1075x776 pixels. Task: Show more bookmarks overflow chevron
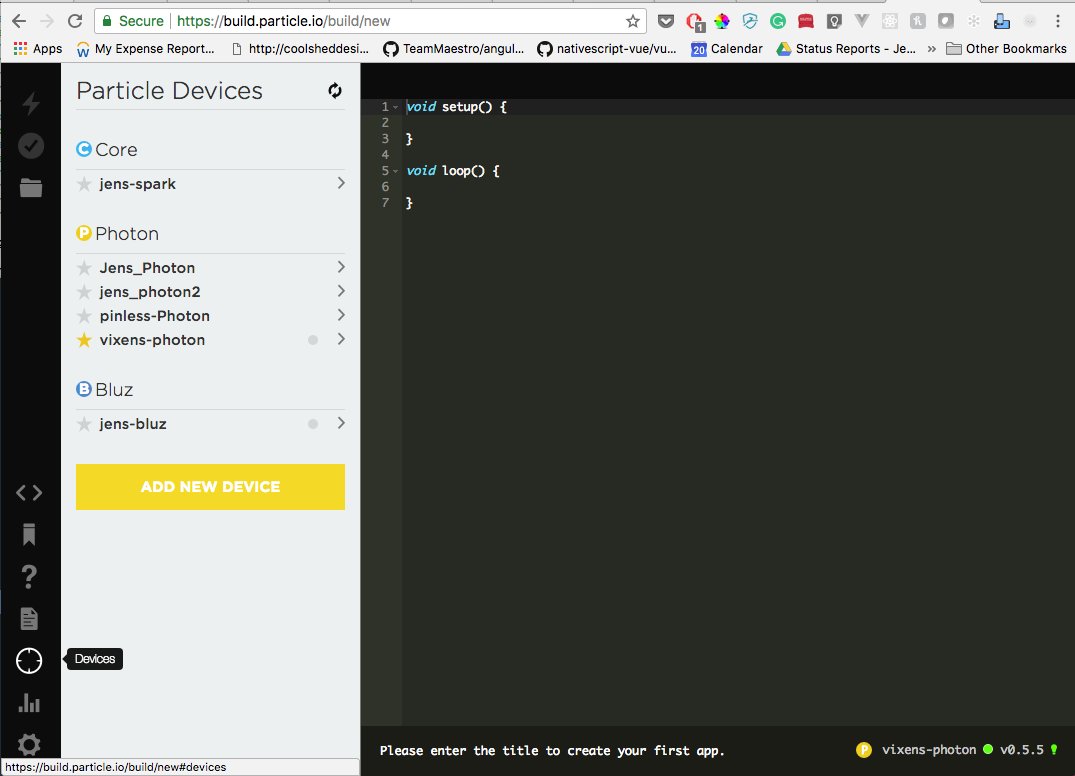pos(931,49)
